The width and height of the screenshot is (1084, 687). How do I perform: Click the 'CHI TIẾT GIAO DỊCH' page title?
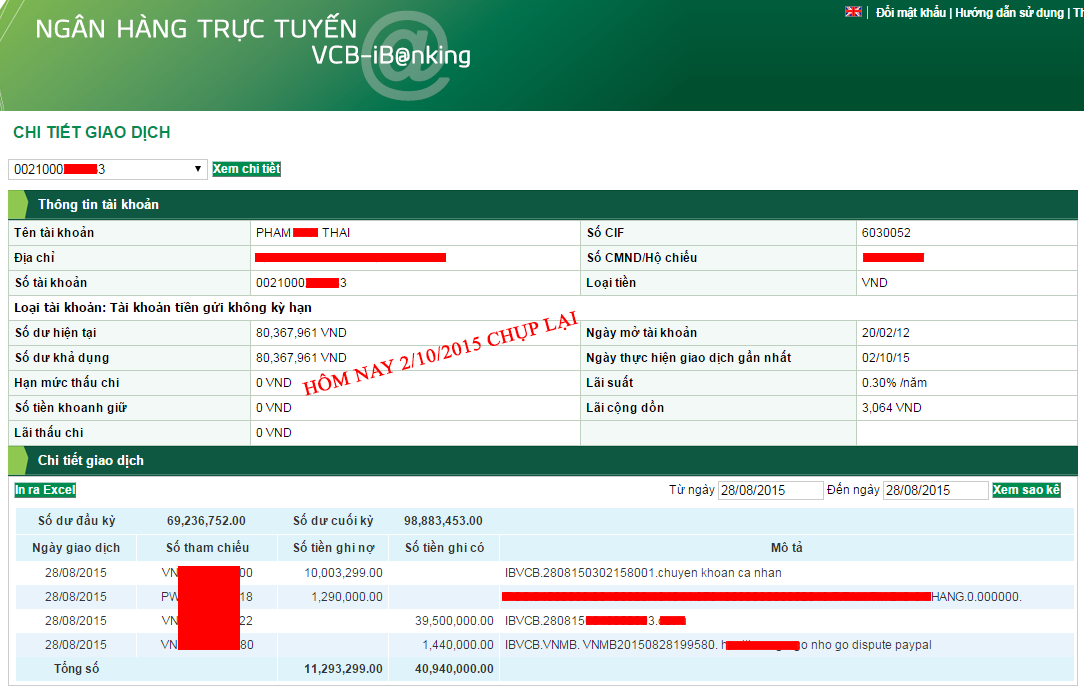coord(92,132)
